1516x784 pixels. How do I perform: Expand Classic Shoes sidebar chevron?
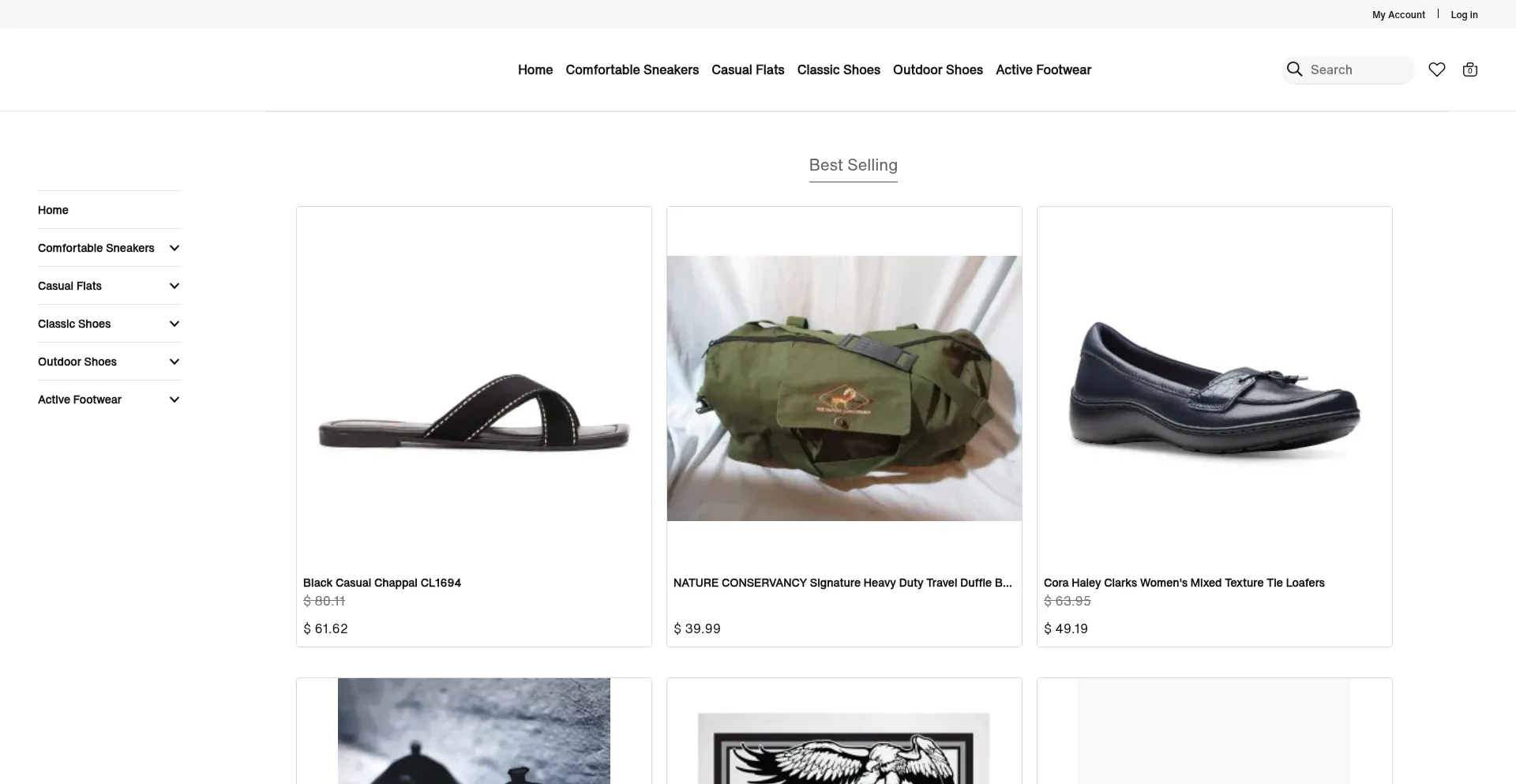coord(174,324)
